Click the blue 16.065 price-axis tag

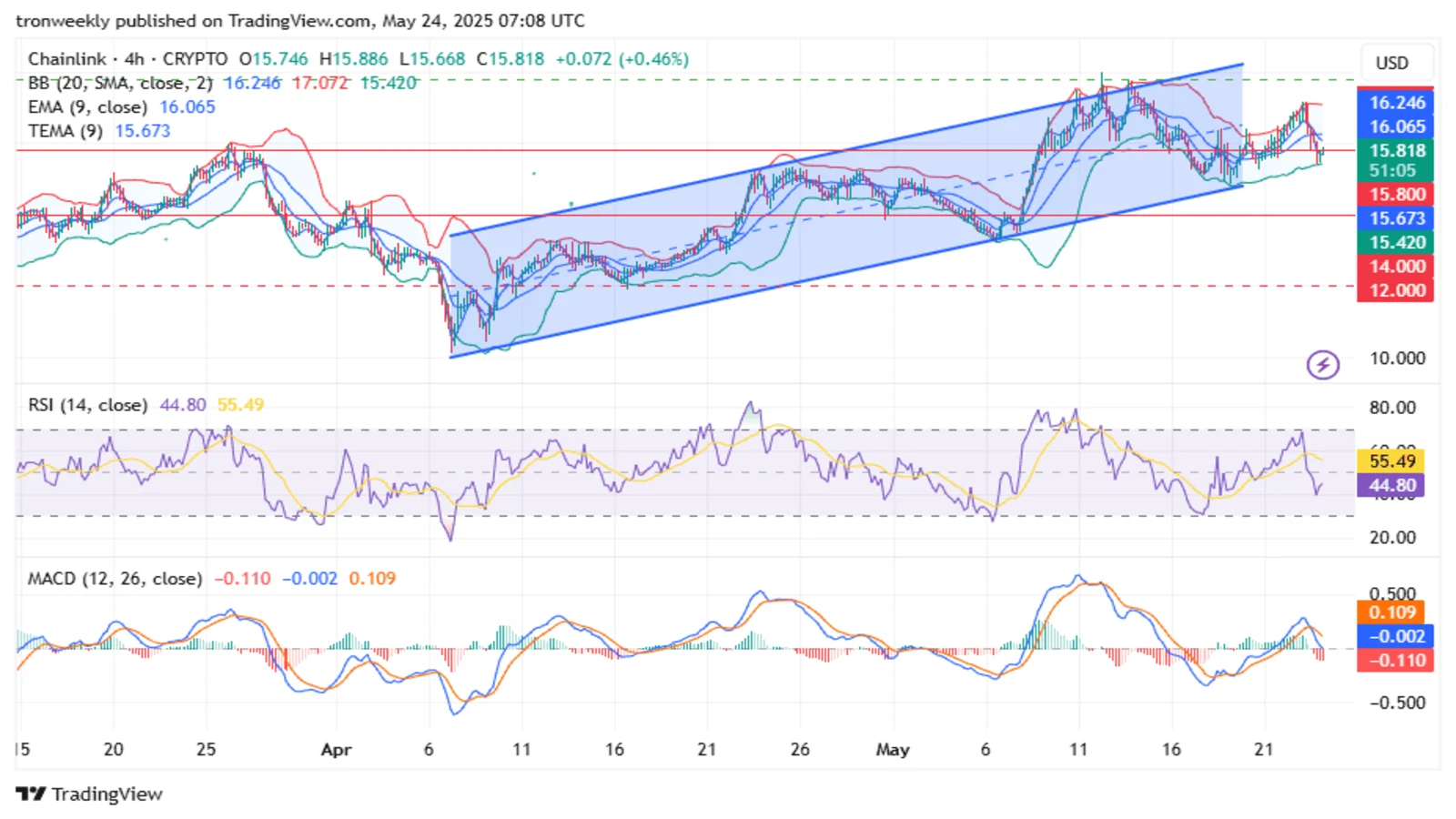[x=1395, y=126]
